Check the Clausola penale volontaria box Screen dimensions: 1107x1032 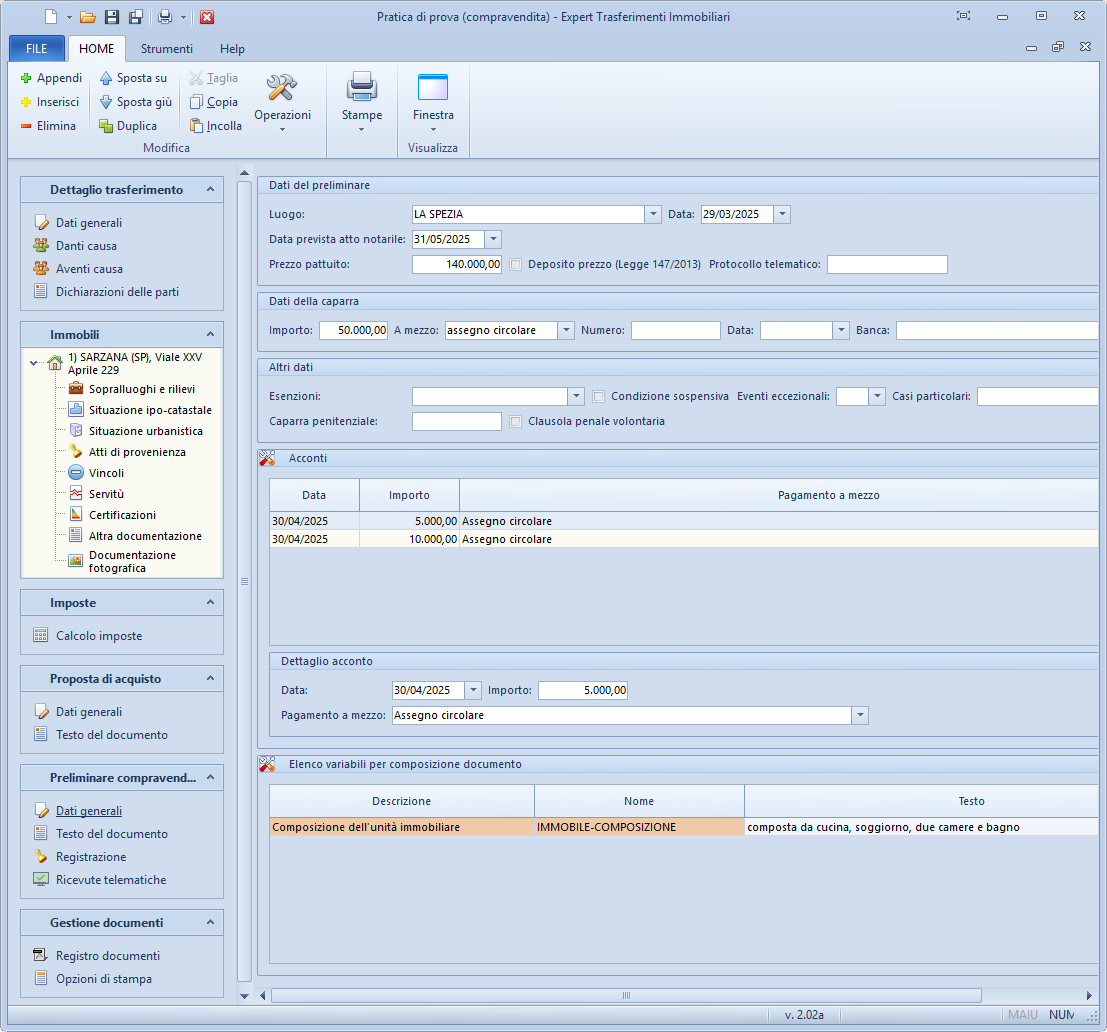(516, 422)
